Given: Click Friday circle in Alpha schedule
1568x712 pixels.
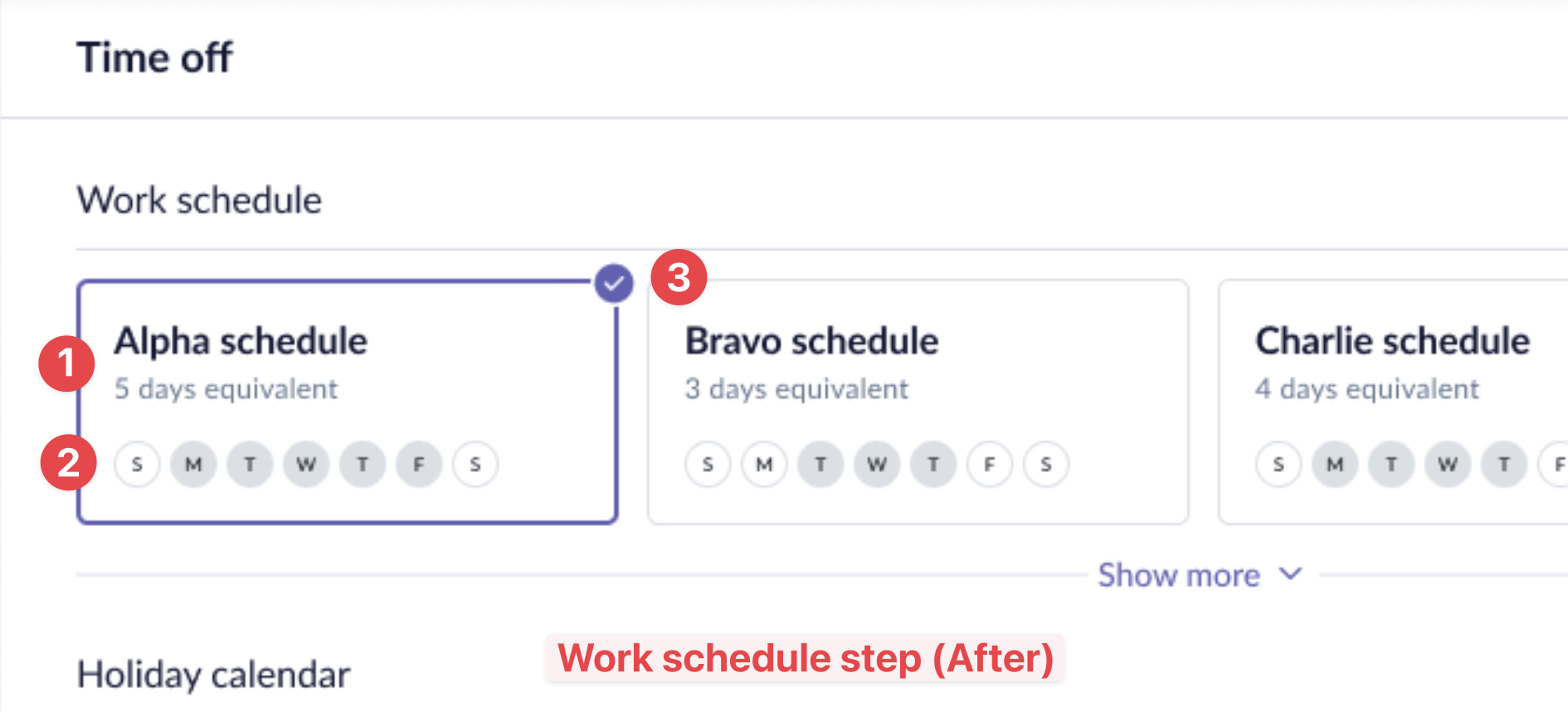Looking at the screenshot, I should pos(419,464).
